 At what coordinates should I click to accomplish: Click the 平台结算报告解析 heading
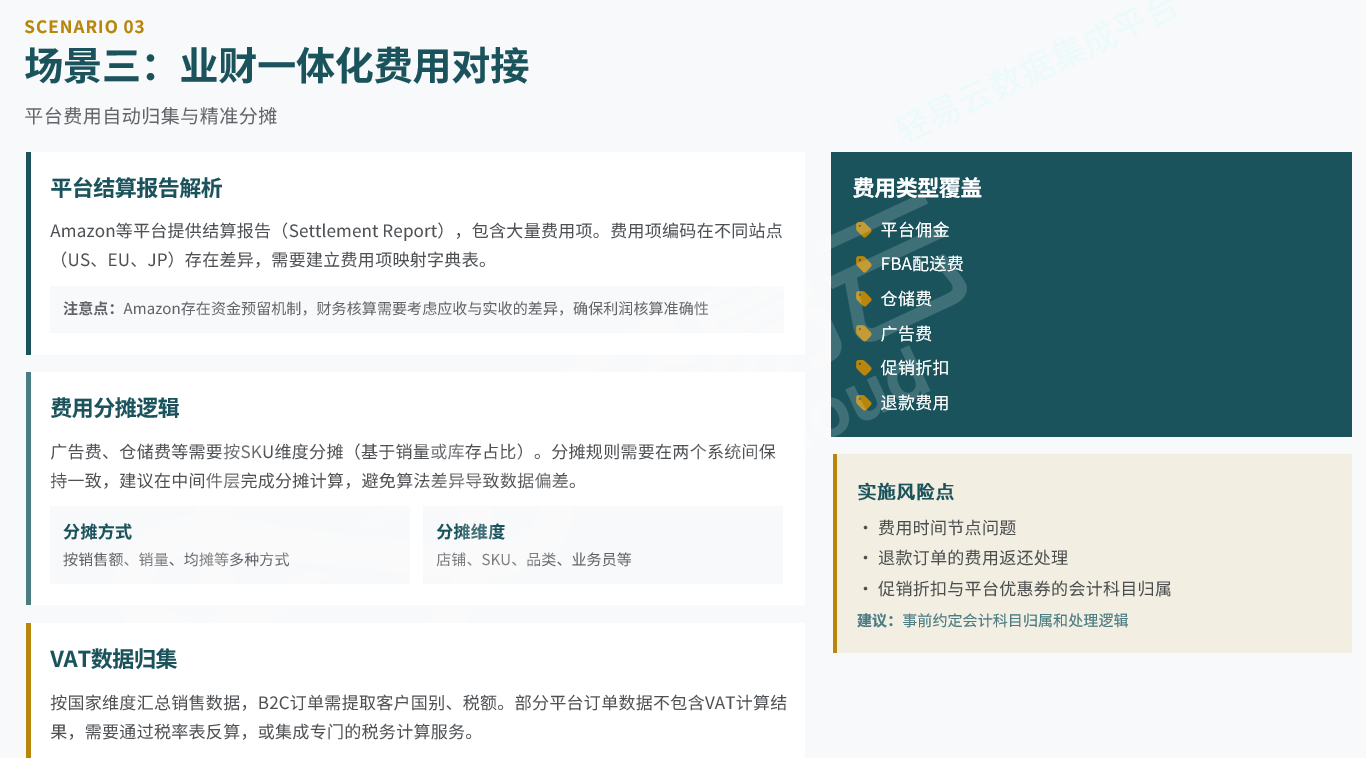click(136, 188)
